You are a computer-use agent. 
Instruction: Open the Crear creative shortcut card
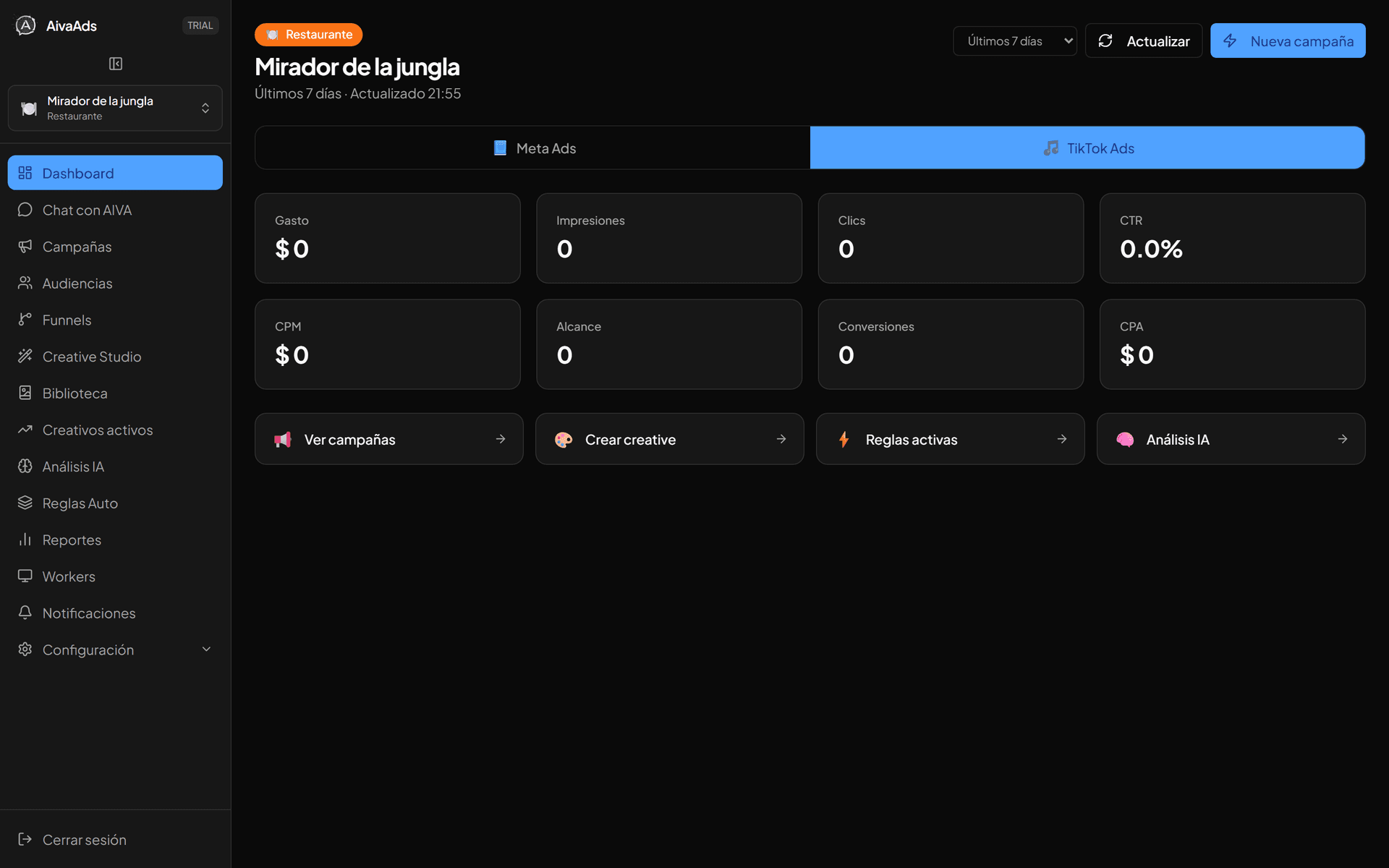click(669, 439)
